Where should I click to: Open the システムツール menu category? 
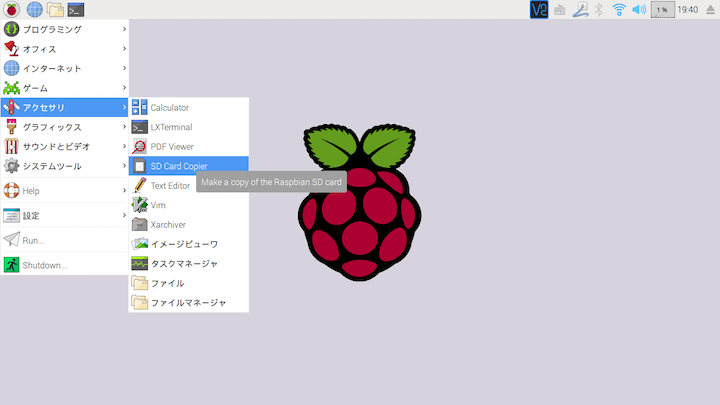coord(65,166)
